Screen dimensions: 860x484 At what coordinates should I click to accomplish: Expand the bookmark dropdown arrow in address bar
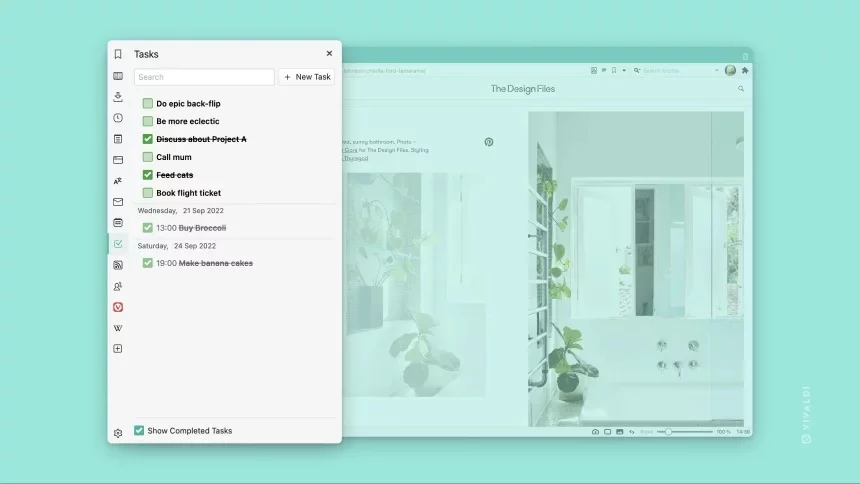point(625,71)
